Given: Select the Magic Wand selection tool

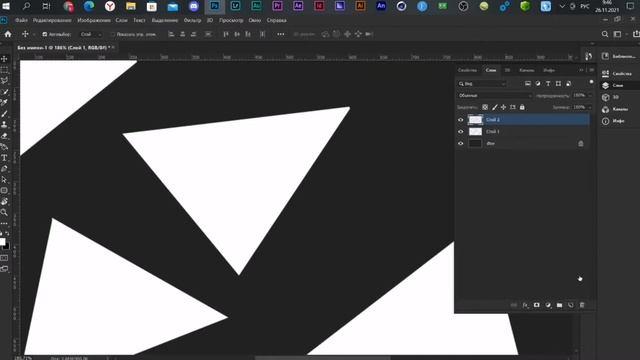Looking at the screenshot, I should 4,92.
